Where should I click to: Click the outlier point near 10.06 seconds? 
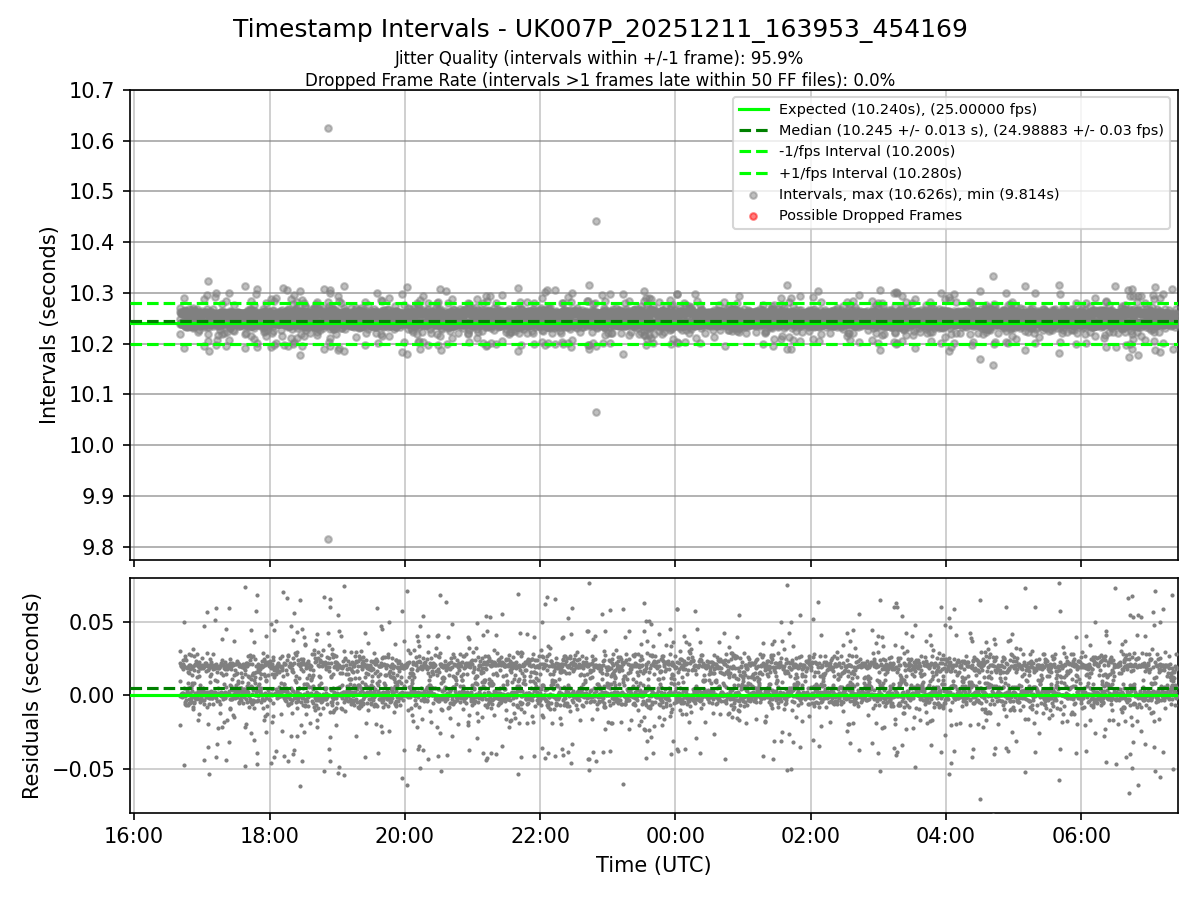596,412
